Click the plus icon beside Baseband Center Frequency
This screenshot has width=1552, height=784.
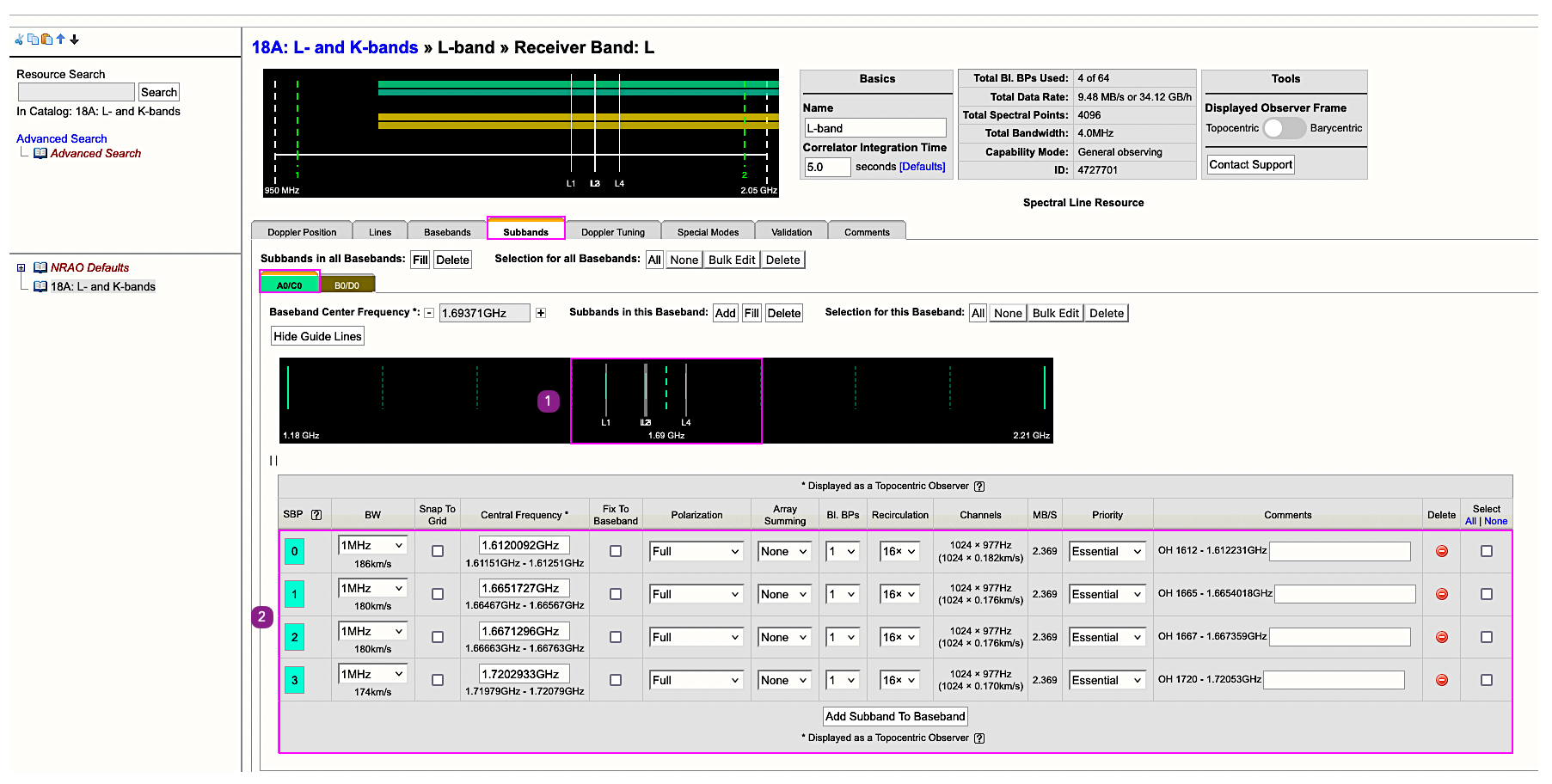pyautogui.click(x=541, y=313)
